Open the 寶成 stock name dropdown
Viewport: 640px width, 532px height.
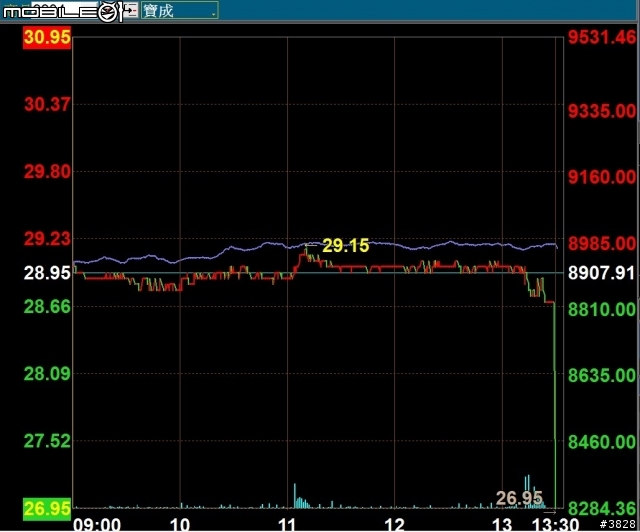[x=180, y=10]
